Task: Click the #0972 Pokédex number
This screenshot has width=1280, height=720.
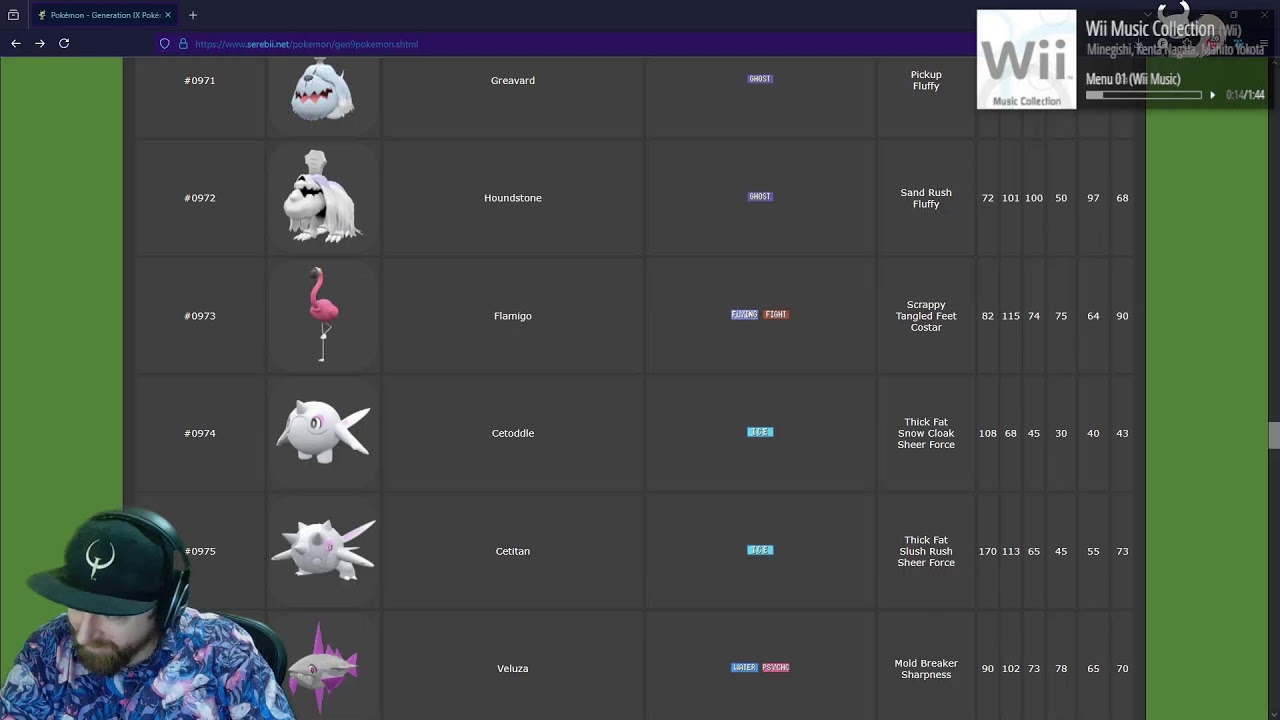Action: coord(200,198)
